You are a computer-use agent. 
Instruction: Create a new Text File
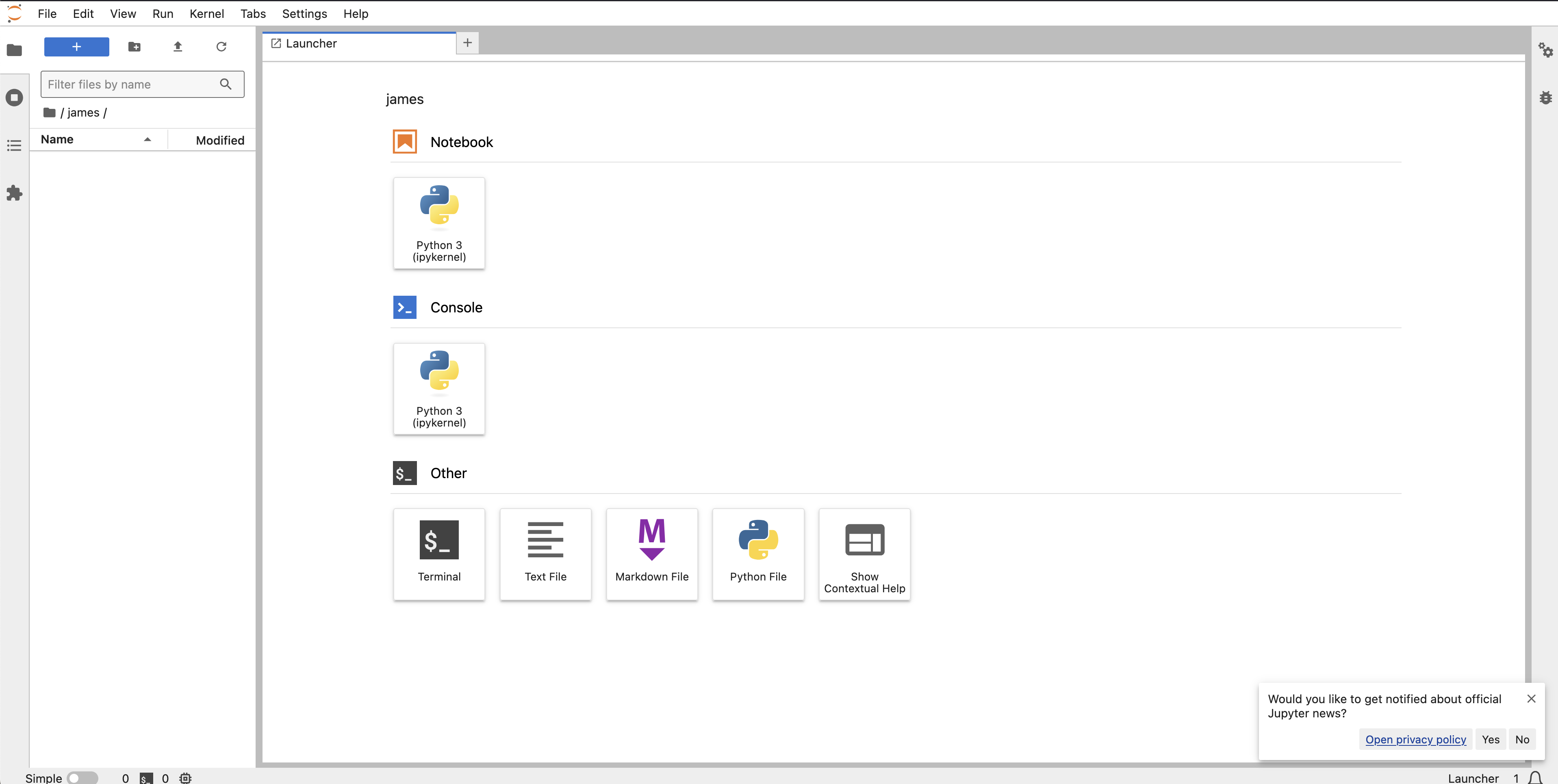coord(545,554)
